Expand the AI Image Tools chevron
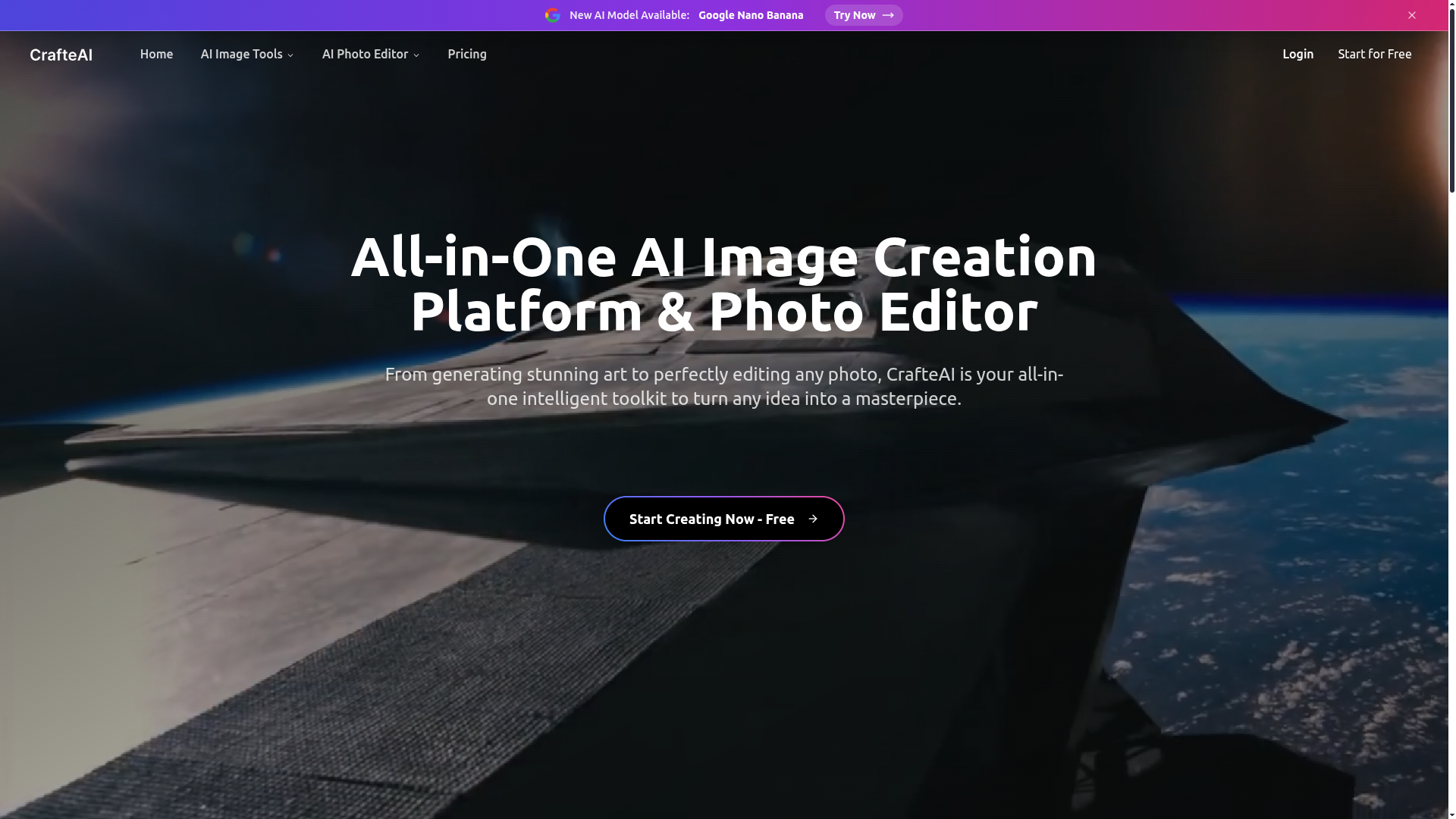Image resolution: width=1456 pixels, height=819 pixels. click(290, 55)
